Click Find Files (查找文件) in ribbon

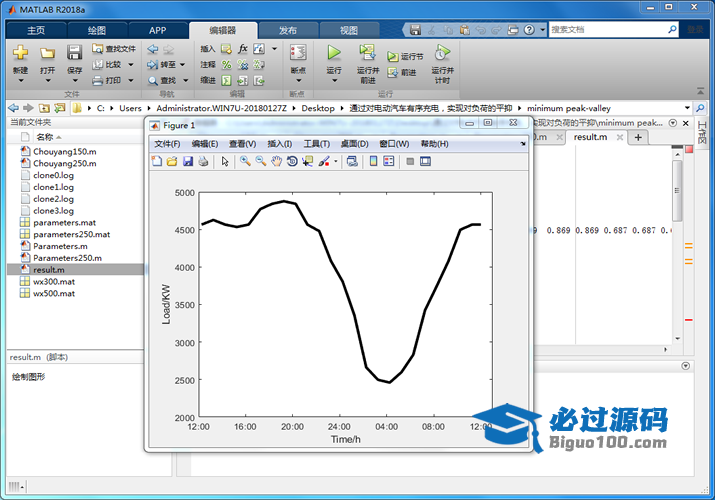113,48
